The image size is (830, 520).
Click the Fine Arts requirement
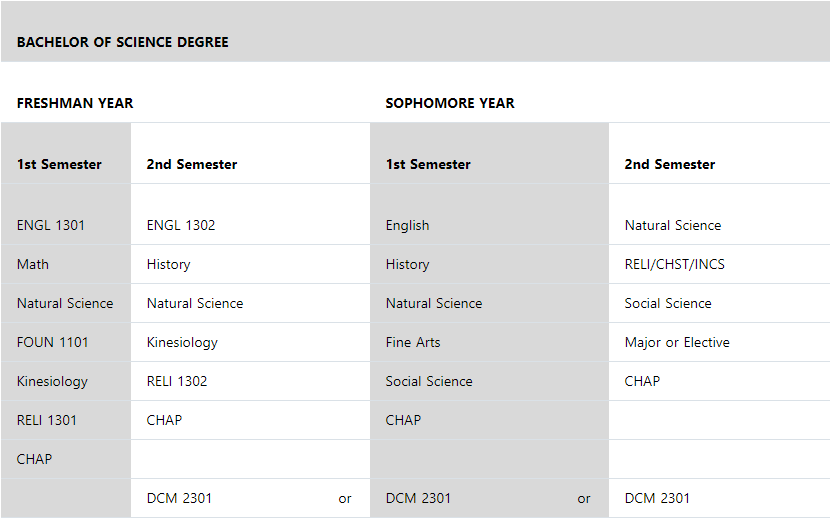(x=413, y=342)
